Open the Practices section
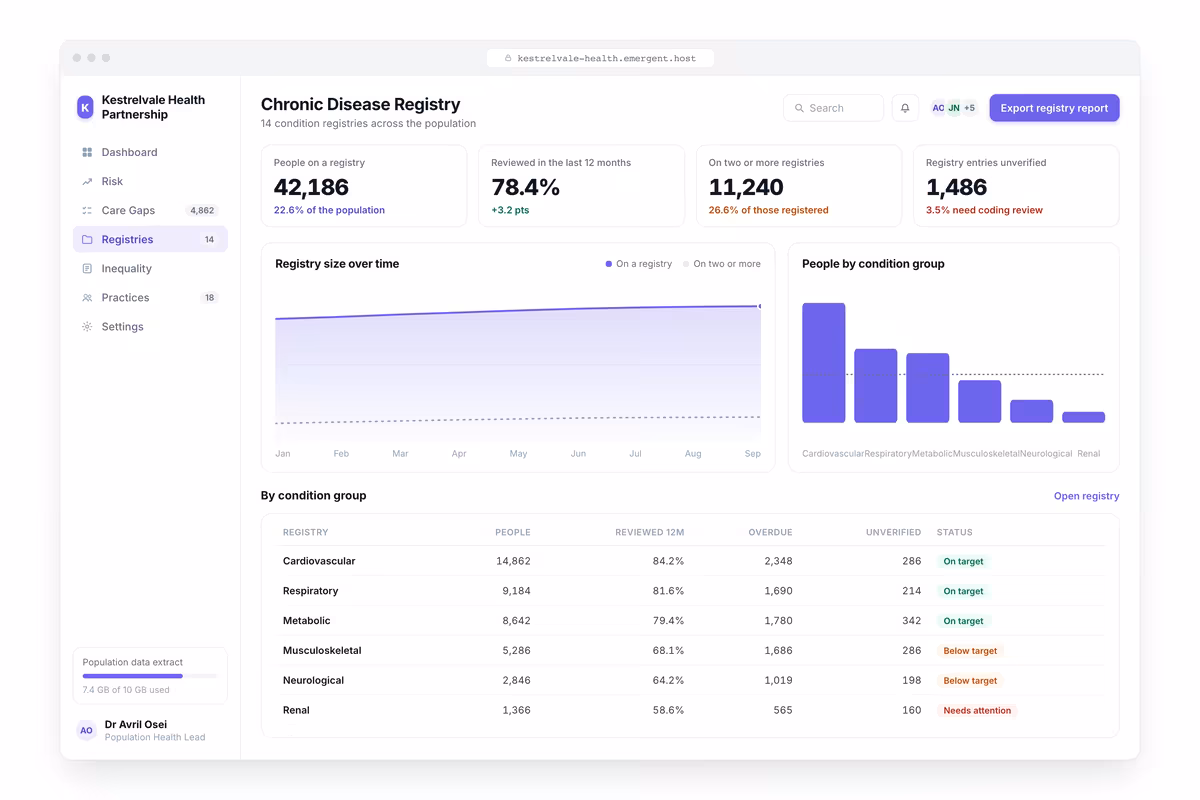1200x800 pixels. pos(150,297)
